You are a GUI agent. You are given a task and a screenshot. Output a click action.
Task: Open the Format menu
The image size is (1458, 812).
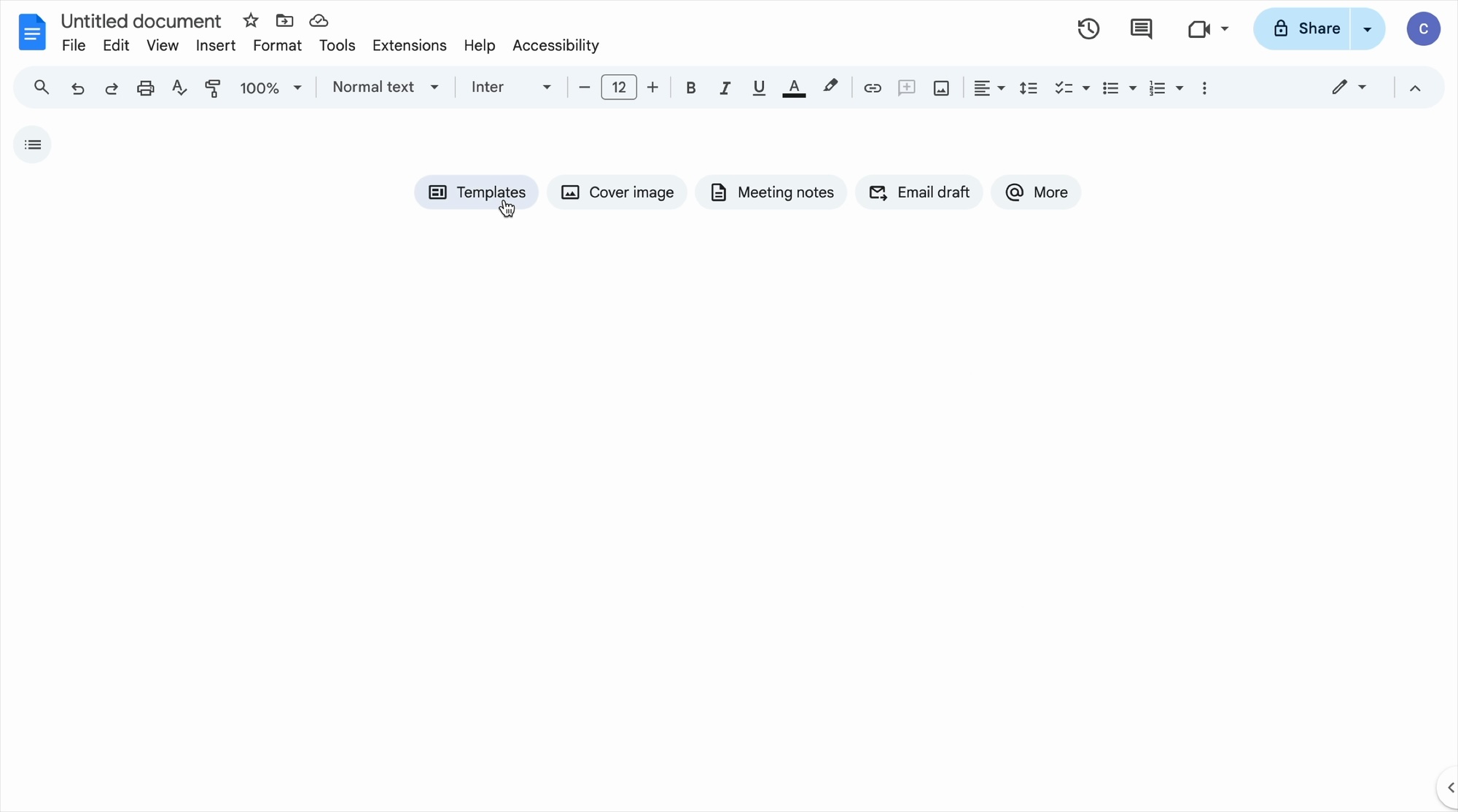click(x=277, y=45)
